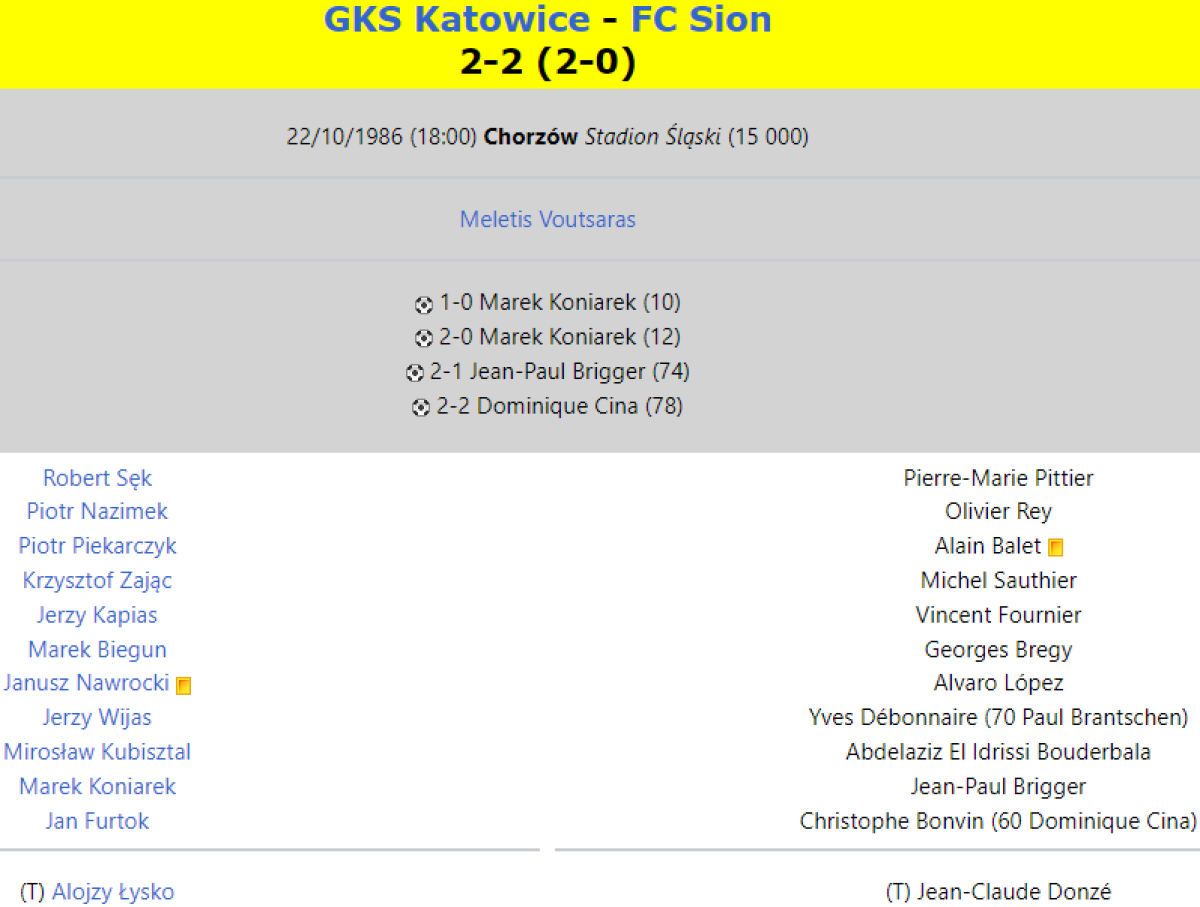
Task: Click ball icon next to Jean-Paul Brigger goal
Action: click(x=414, y=373)
